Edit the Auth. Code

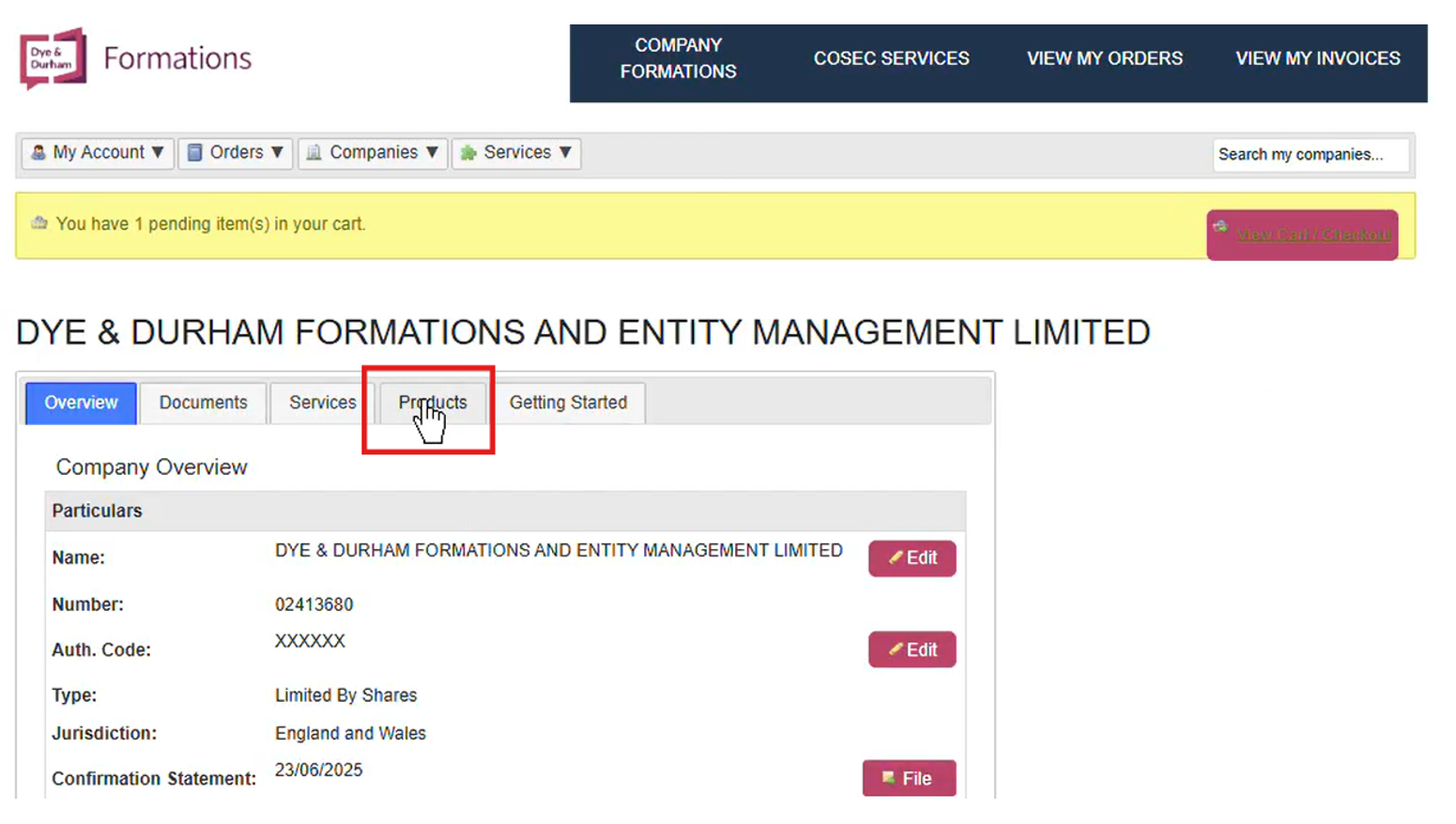(912, 649)
